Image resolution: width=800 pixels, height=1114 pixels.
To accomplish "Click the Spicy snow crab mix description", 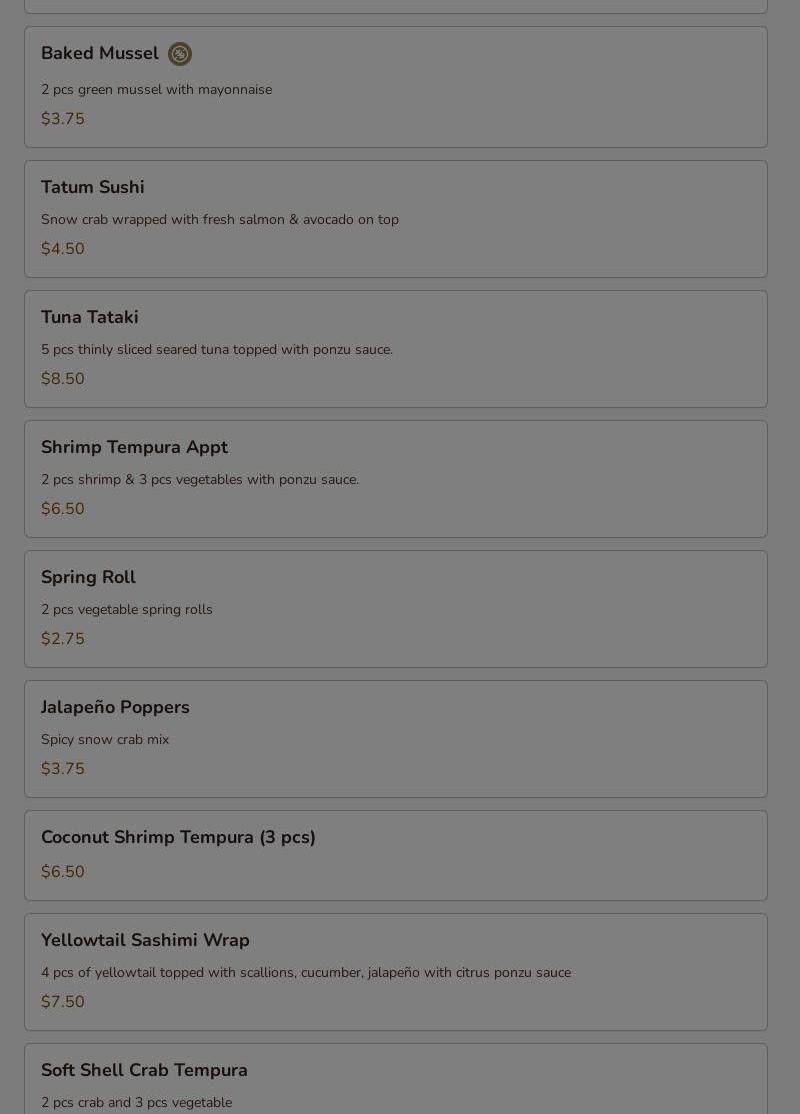I will [x=105, y=740].
